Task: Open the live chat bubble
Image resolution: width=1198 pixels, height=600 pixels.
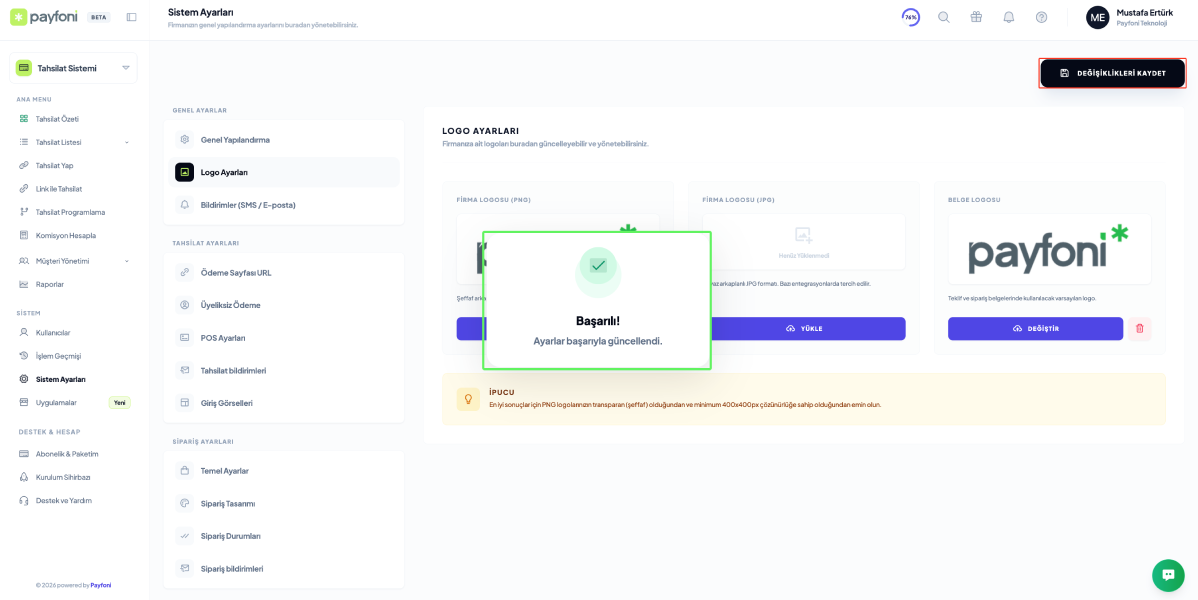Action: 1168,575
